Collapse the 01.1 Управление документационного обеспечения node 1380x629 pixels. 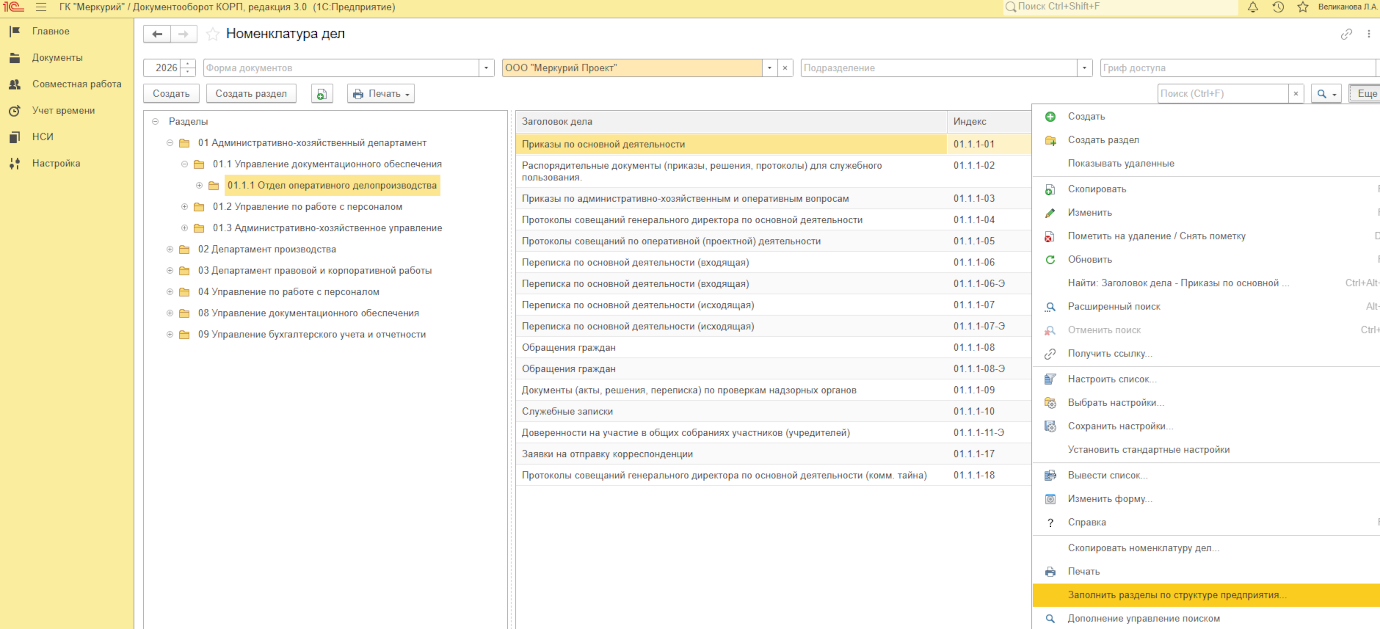(185, 164)
